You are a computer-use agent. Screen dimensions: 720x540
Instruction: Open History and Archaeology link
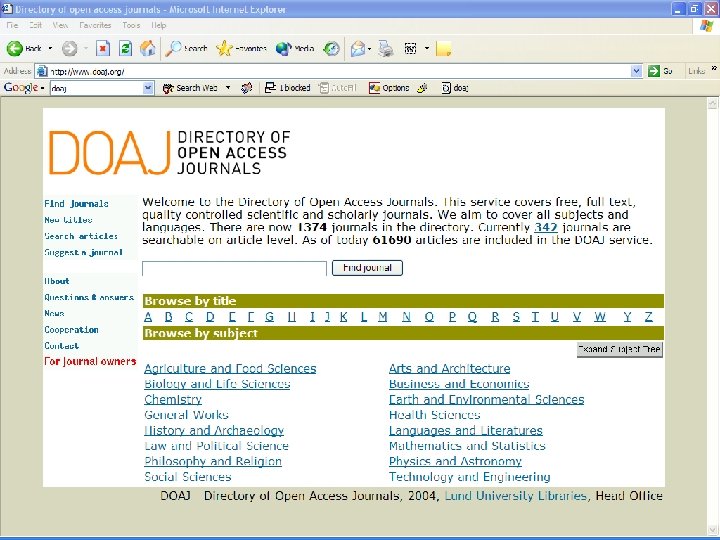coord(214,430)
